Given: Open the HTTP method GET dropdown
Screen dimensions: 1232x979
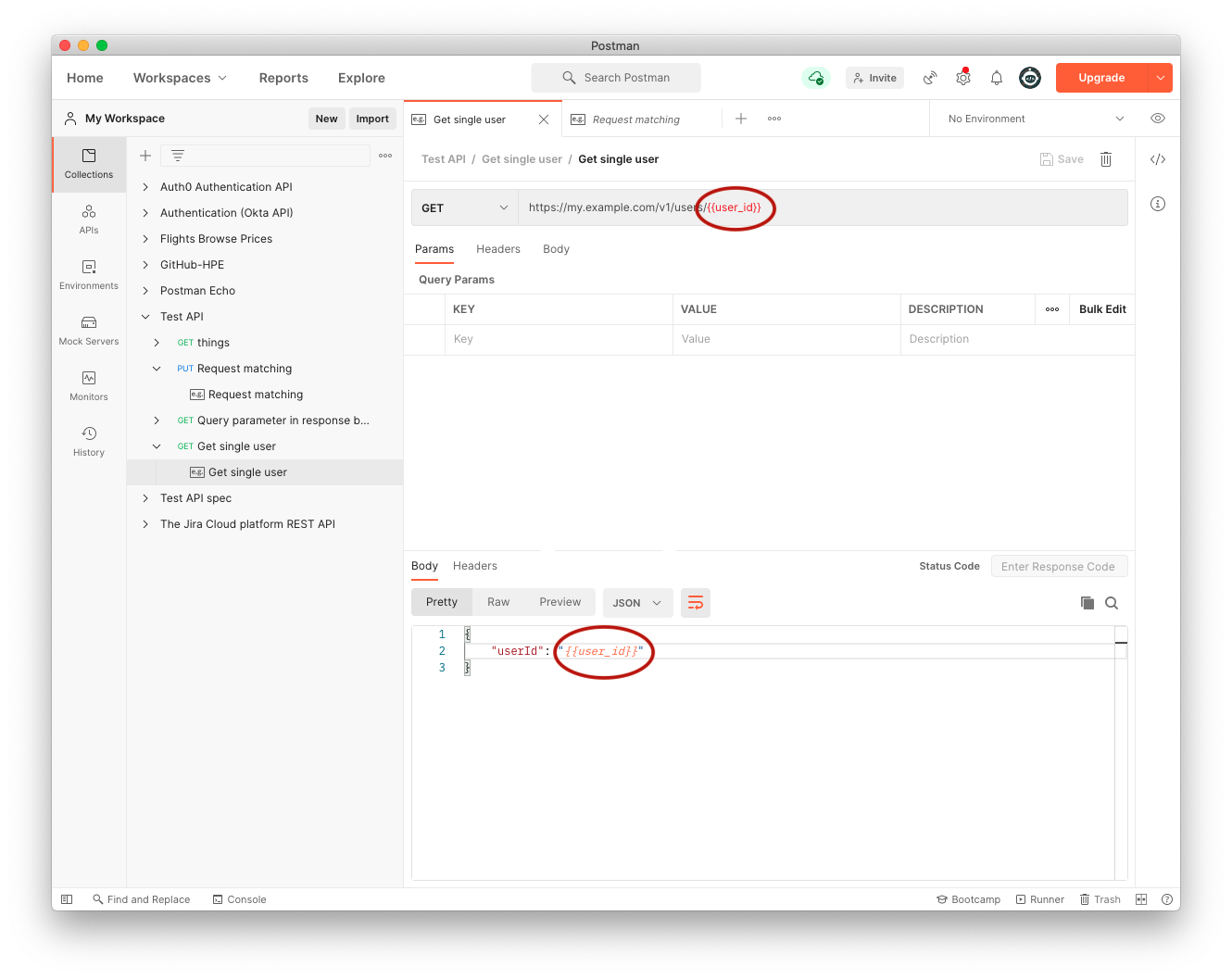Looking at the screenshot, I should click(465, 207).
